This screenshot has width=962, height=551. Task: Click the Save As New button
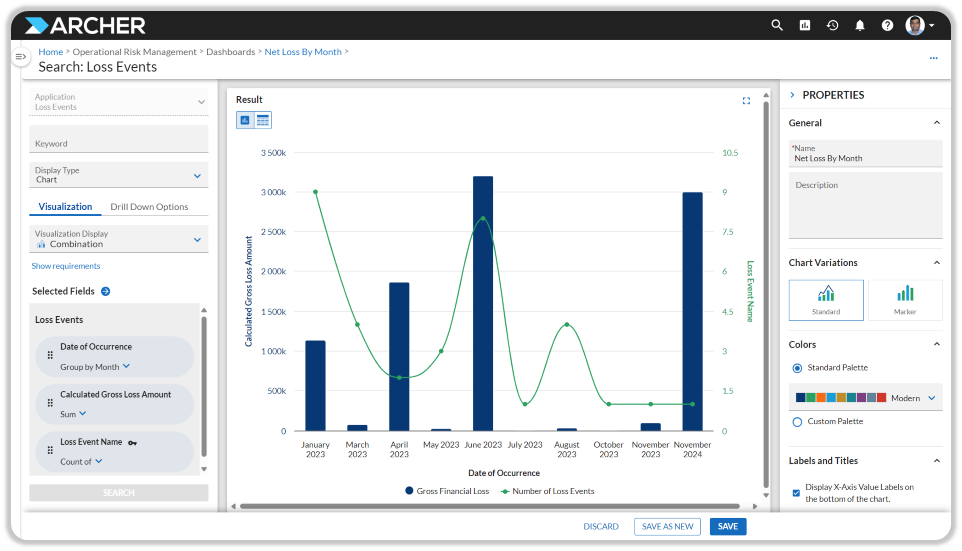(666, 527)
